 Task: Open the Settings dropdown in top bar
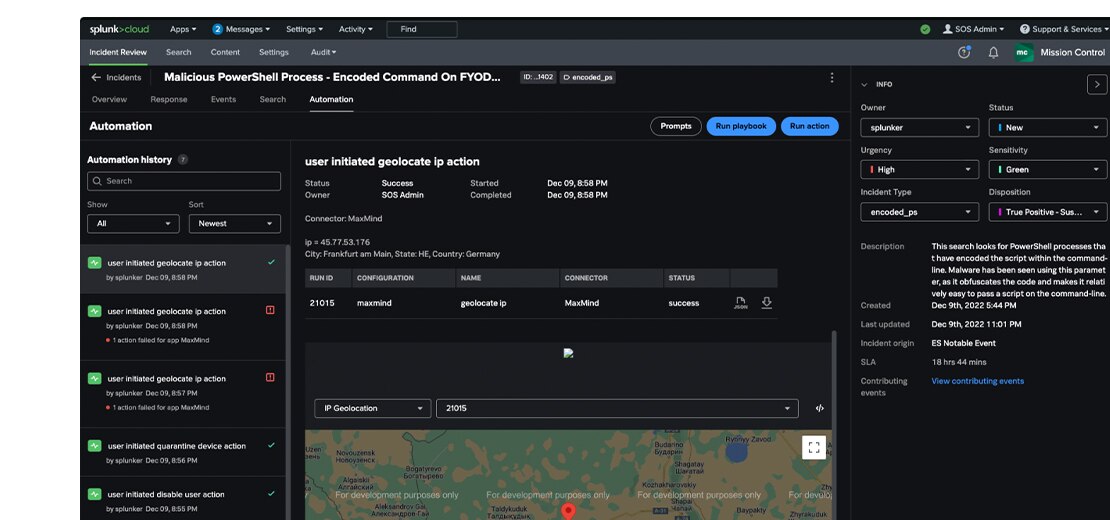(x=304, y=29)
